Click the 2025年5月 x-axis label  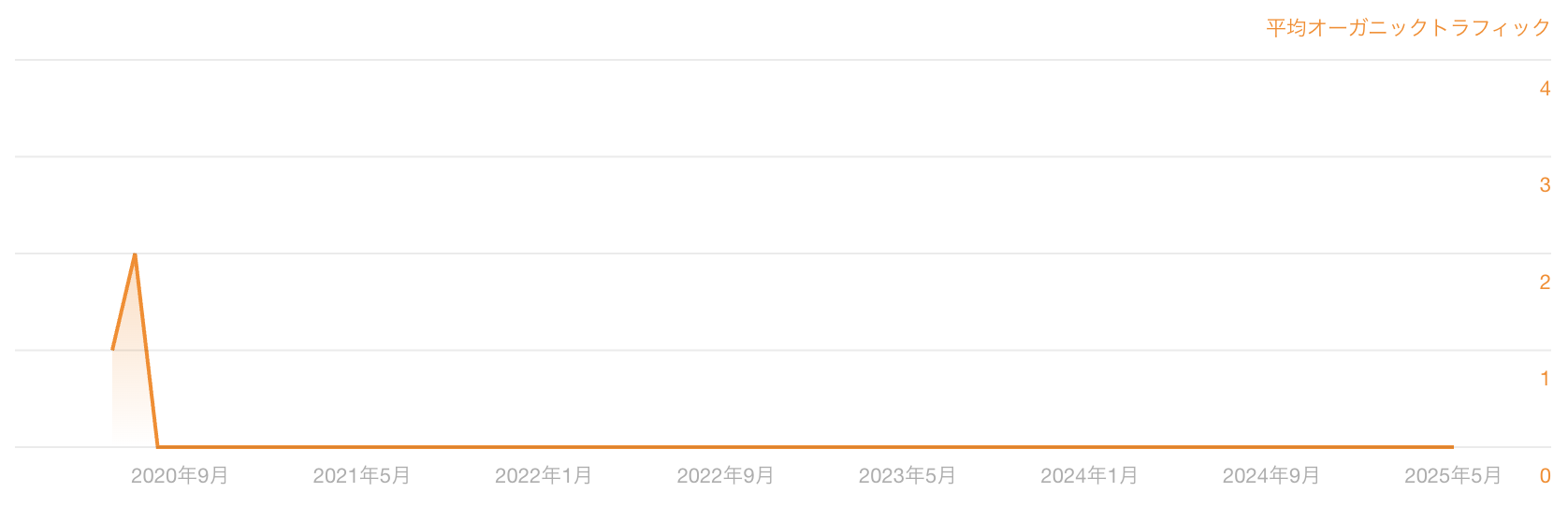click(x=1453, y=476)
